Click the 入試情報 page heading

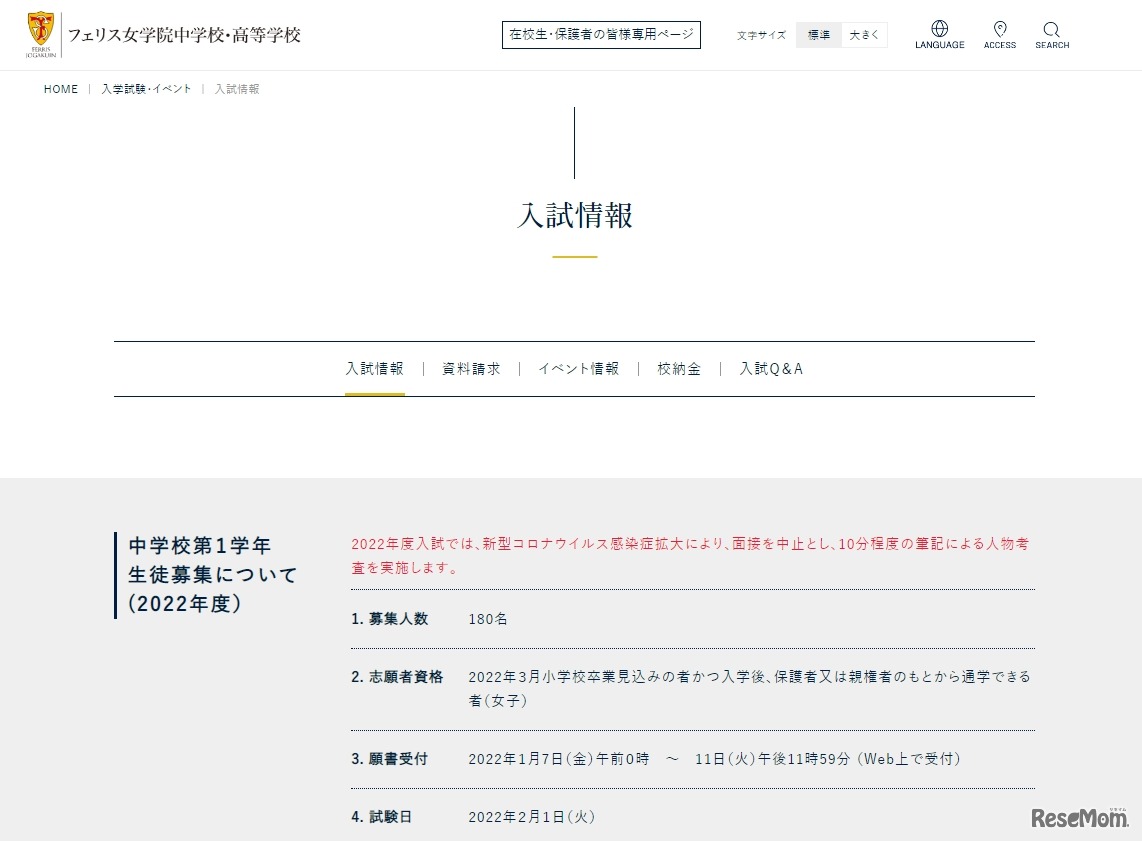coord(575,216)
